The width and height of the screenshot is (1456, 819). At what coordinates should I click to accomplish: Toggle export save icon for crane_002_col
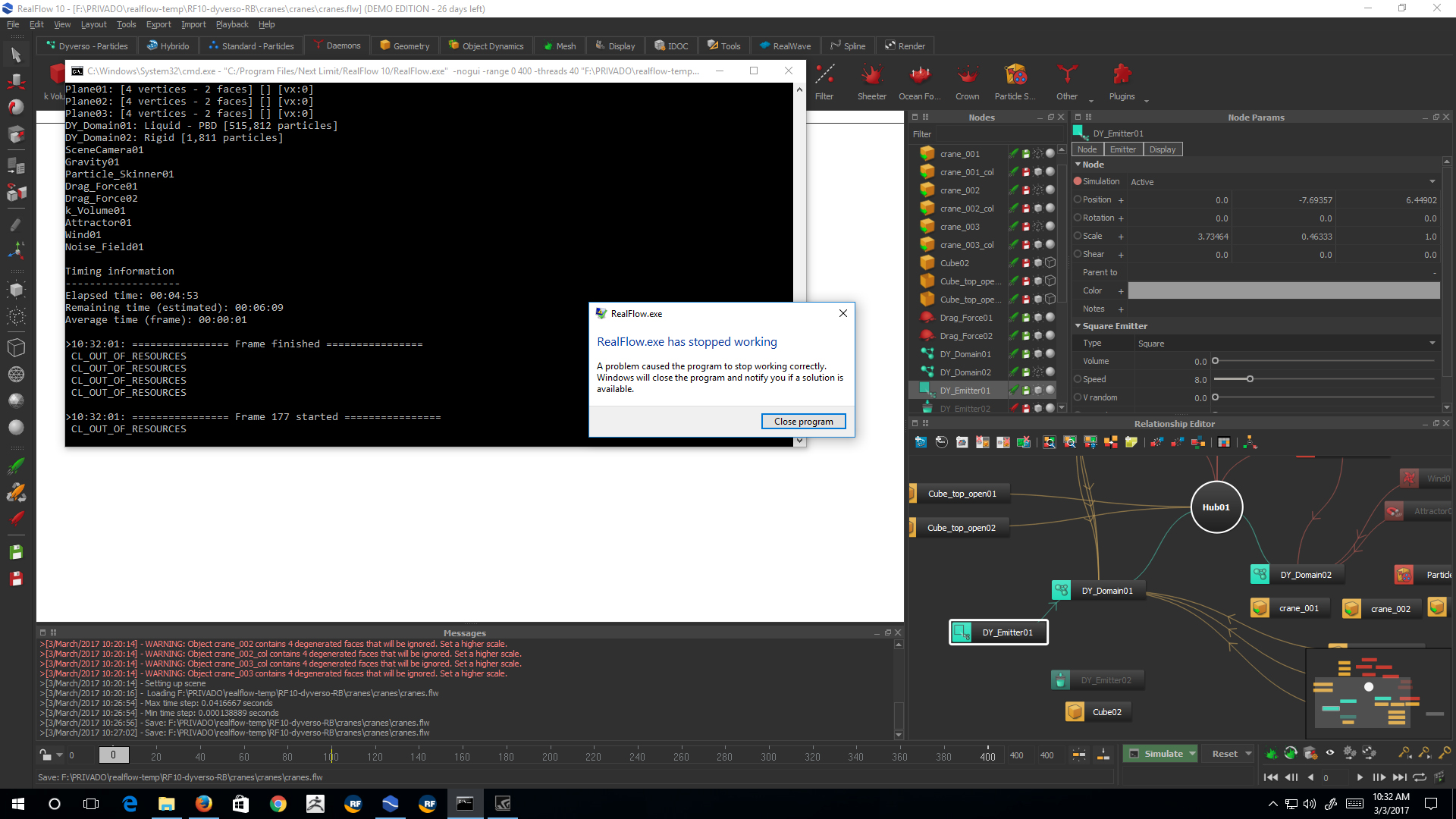1025,208
